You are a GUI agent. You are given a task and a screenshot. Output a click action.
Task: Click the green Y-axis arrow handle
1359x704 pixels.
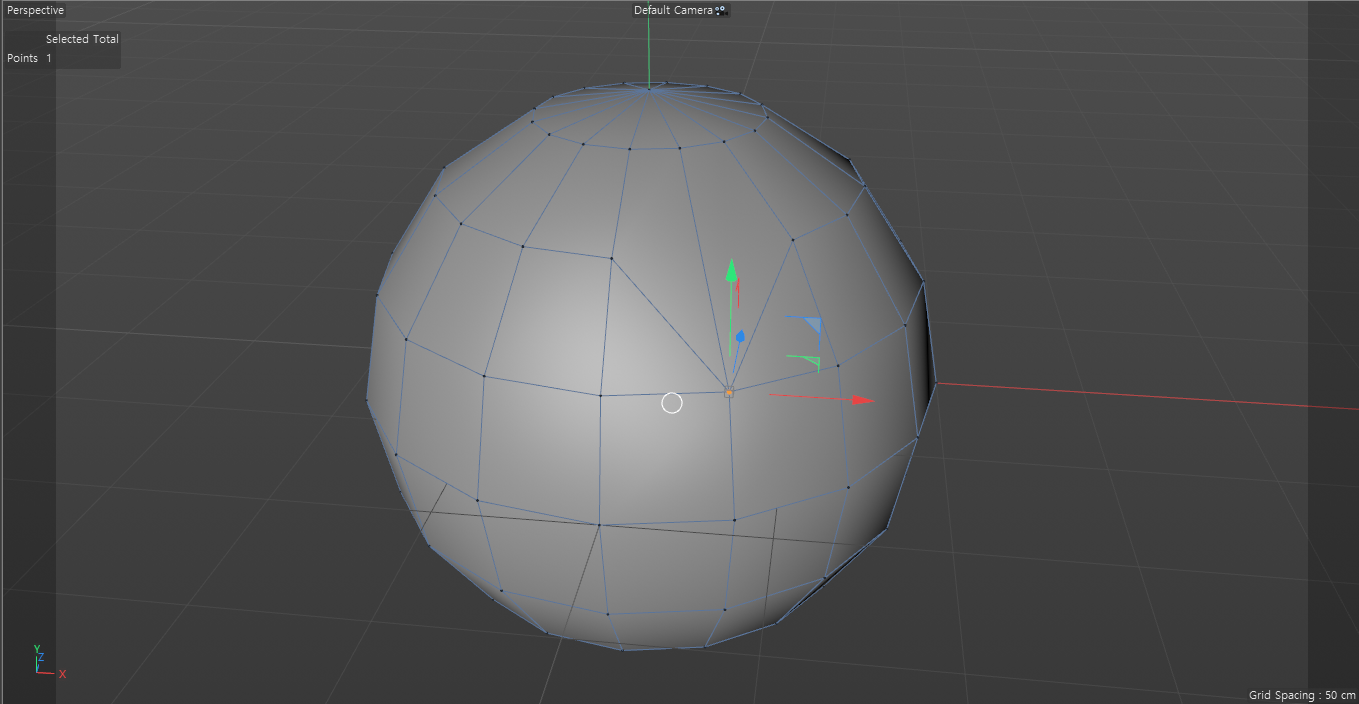(x=731, y=270)
